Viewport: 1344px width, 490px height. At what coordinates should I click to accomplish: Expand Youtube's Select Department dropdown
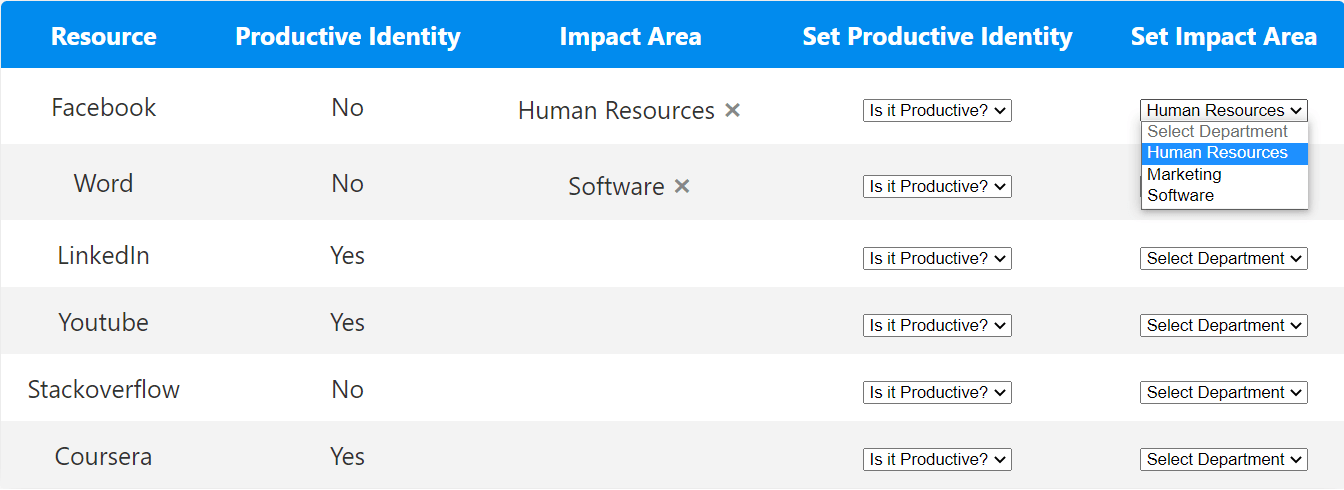coord(1223,325)
